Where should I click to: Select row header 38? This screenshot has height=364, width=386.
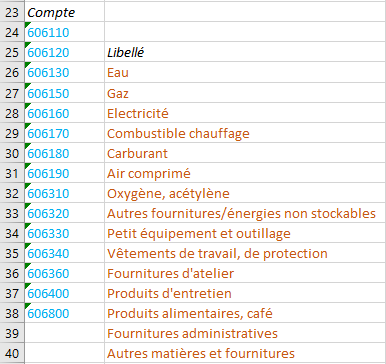coord(12,313)
